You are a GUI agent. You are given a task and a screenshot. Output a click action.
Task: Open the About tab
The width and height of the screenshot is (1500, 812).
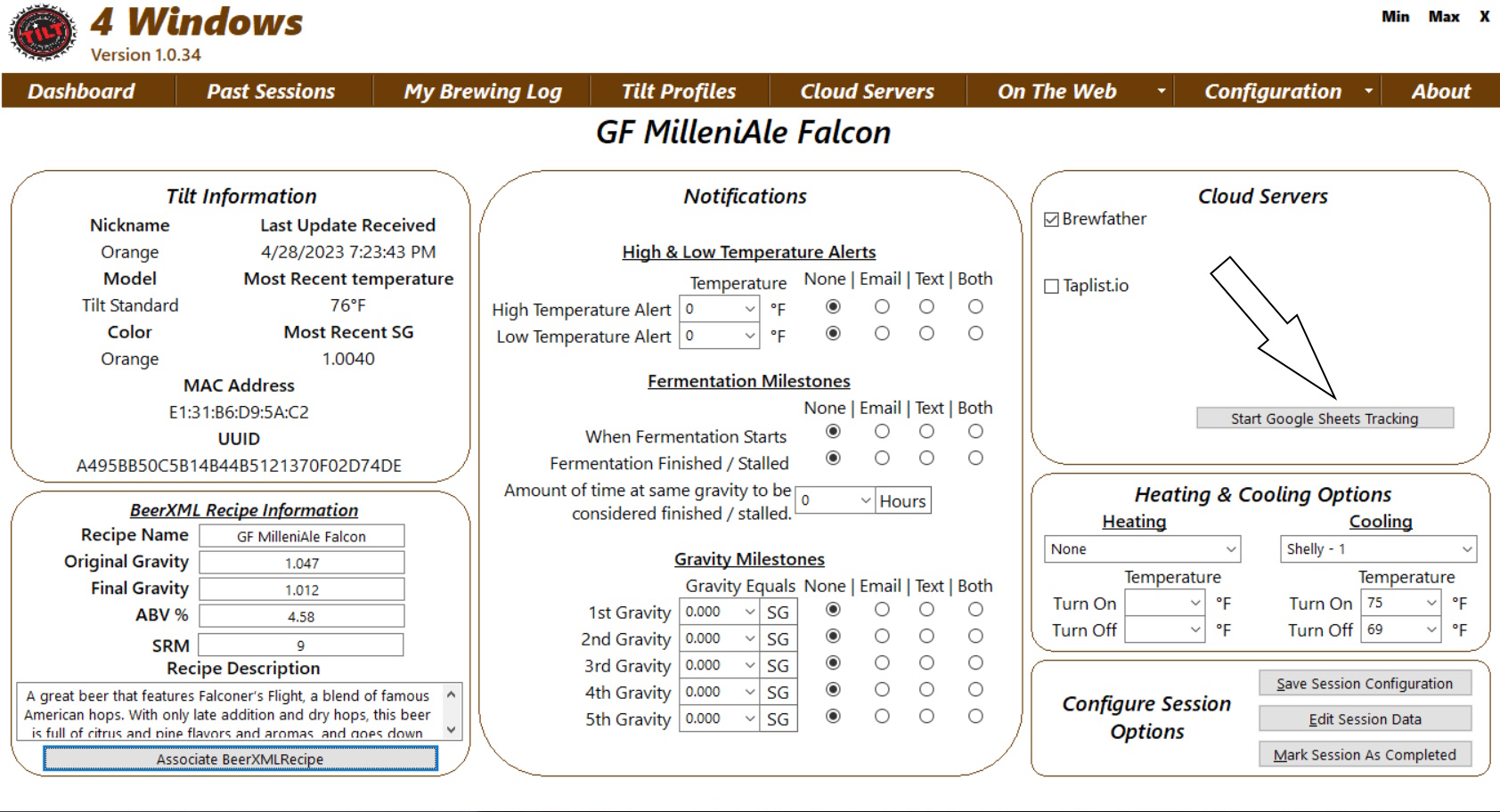click(1440, 91)
